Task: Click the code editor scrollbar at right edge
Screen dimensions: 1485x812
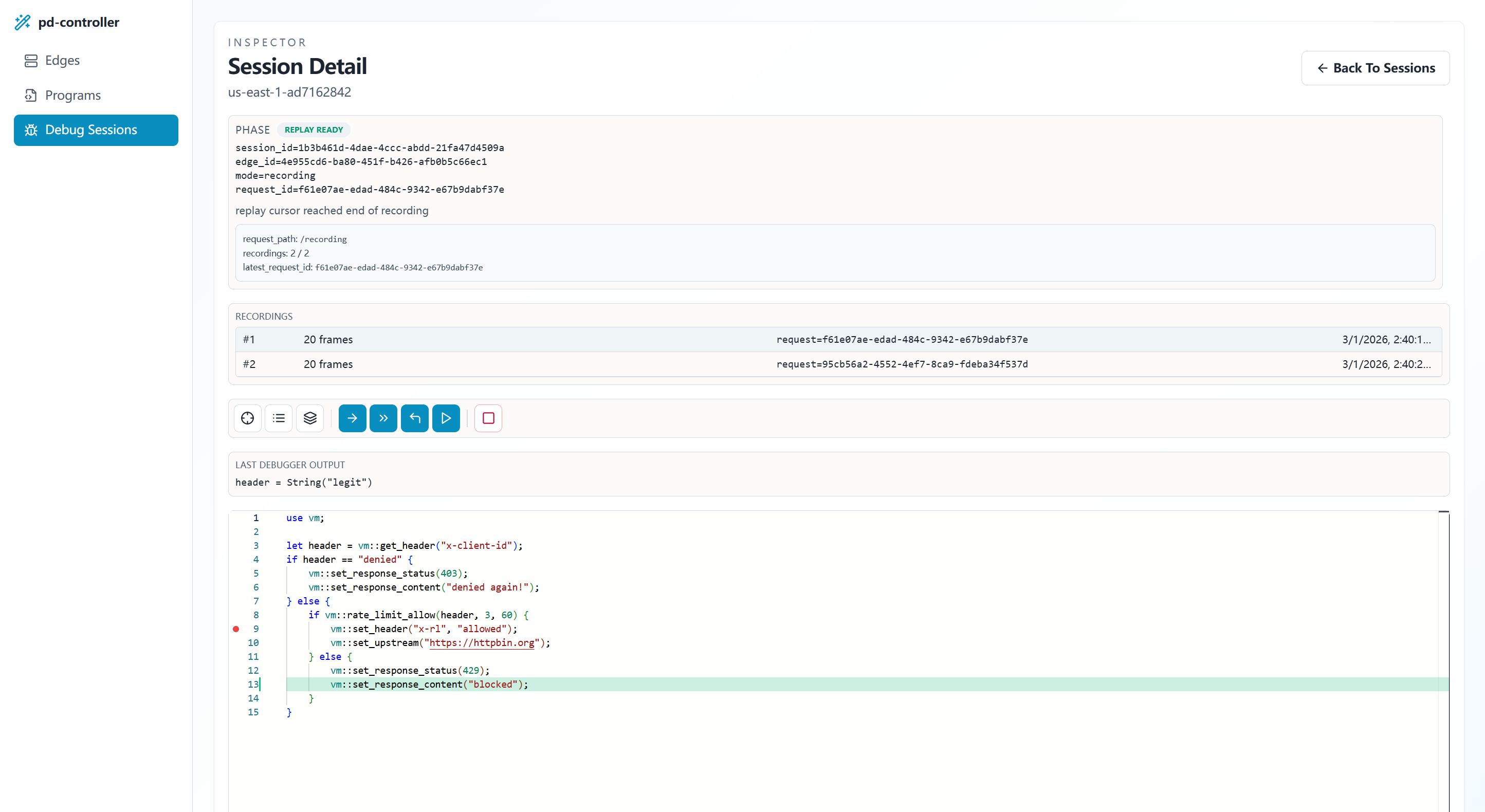Action: 1443,661
